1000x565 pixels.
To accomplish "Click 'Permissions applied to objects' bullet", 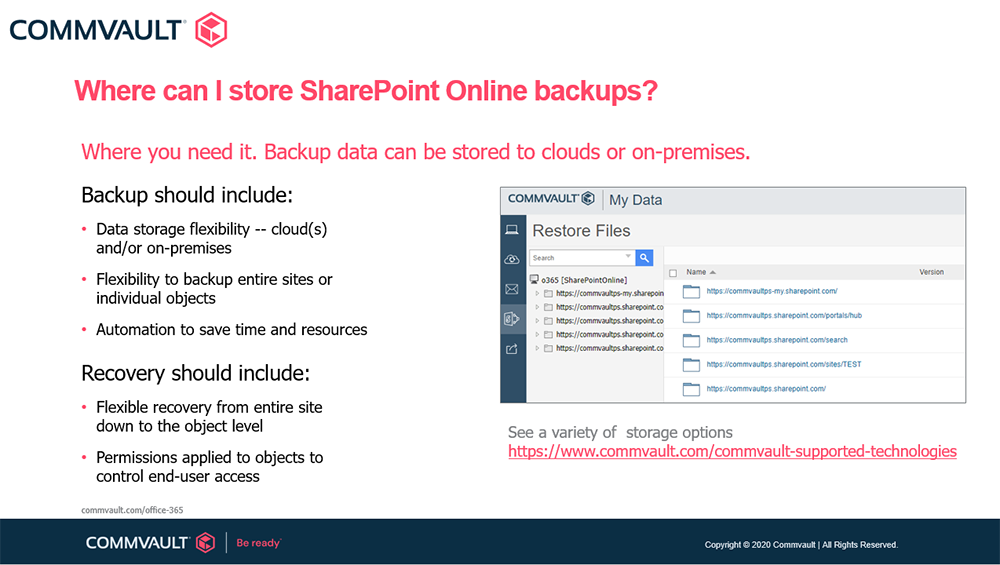I will (210, 467).
